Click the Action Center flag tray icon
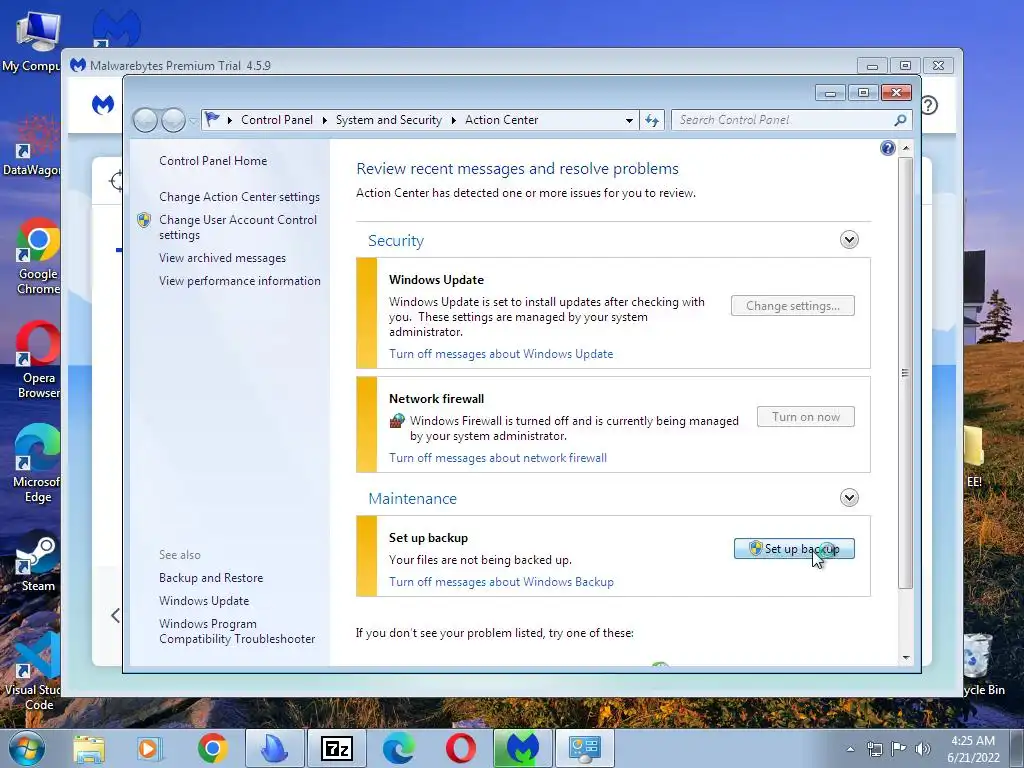This screenshot has height=768, width=1024. pyautogui.click(x=899, y=749)
